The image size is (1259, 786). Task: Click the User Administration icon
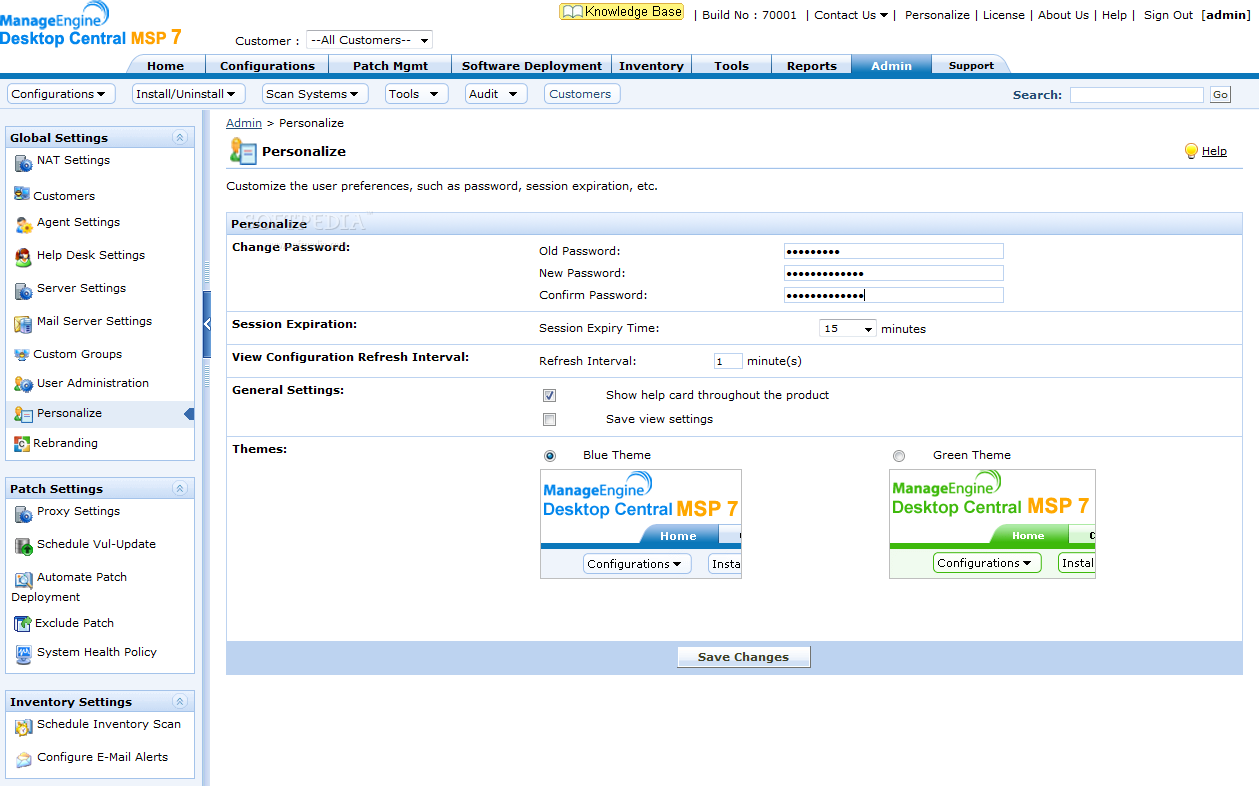24,385
